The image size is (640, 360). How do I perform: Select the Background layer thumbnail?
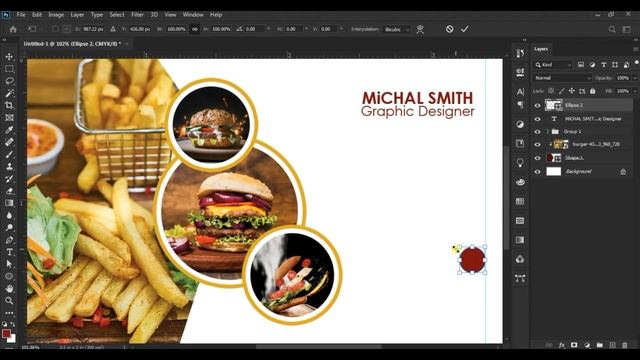pos(553,171)
